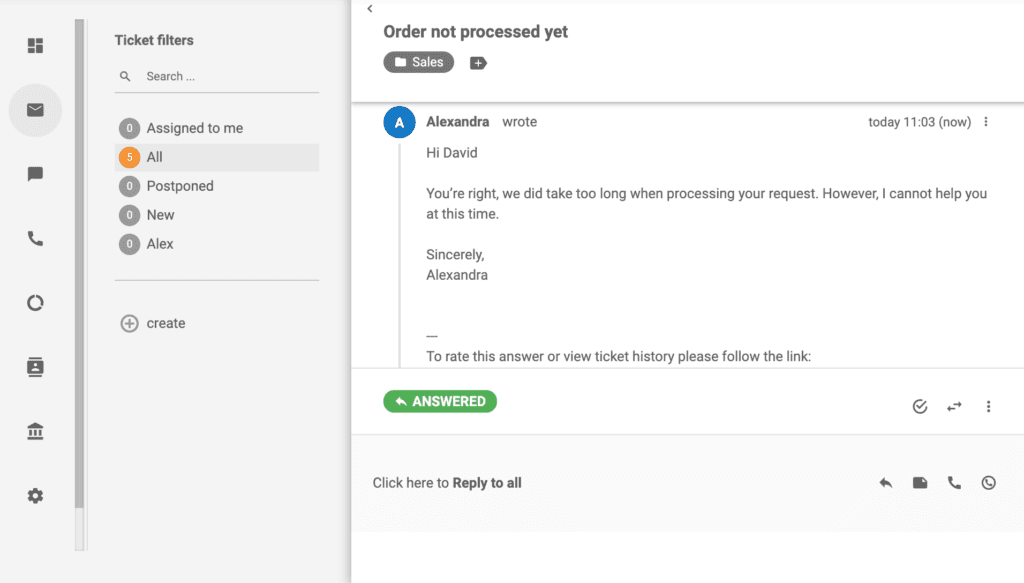This screenshot has width=1024, height=583.
Task: Mark the ticket resolved with the checkmark icon
Action: pos(919,406)
